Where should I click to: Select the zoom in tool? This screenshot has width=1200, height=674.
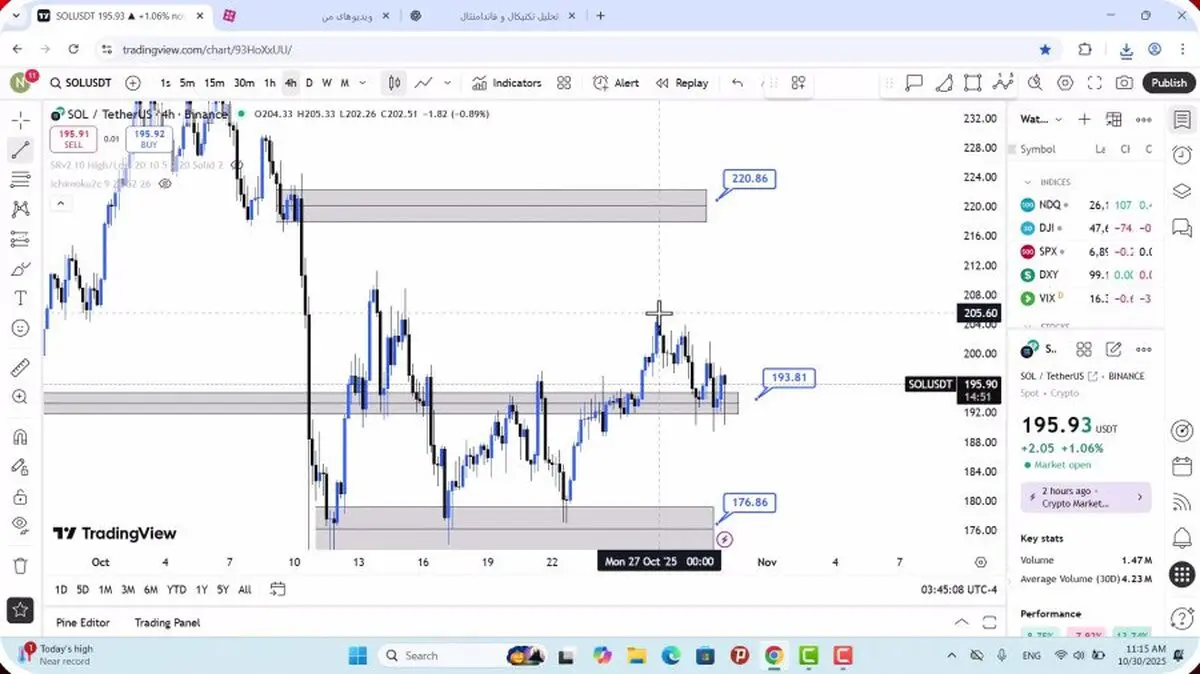pyautogui.click(x=20, y=397)
